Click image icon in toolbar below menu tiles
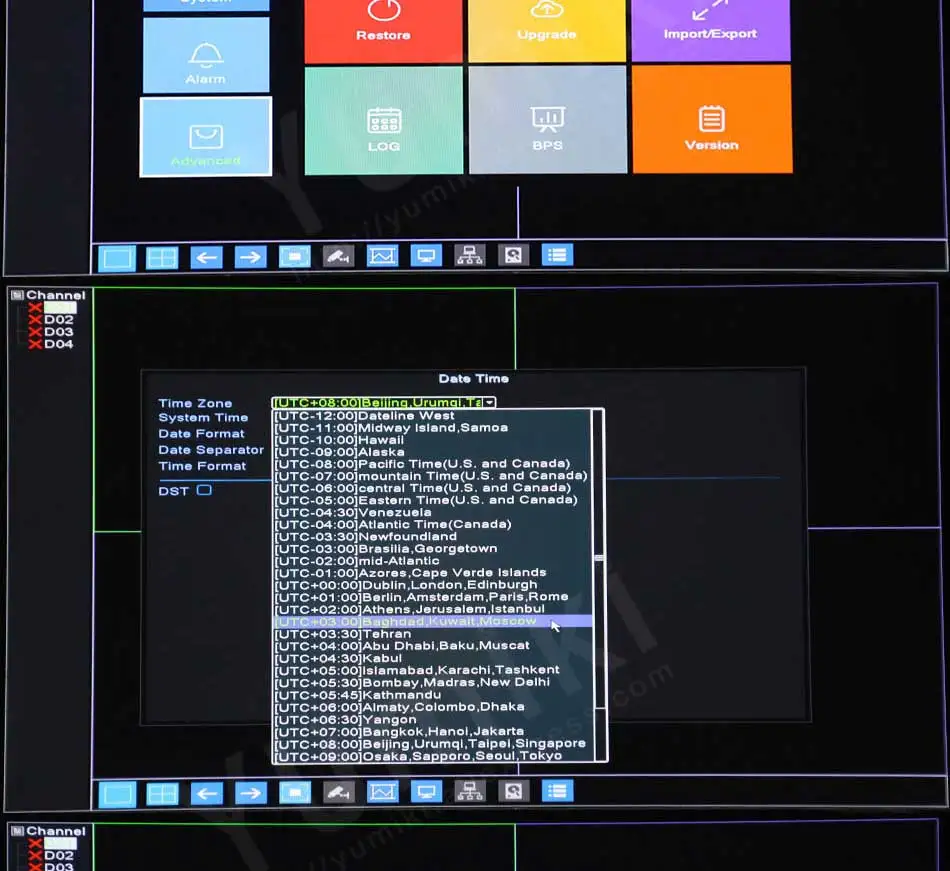Image resolution: width=950 pixels, height=871 pixels. point(382,256)
